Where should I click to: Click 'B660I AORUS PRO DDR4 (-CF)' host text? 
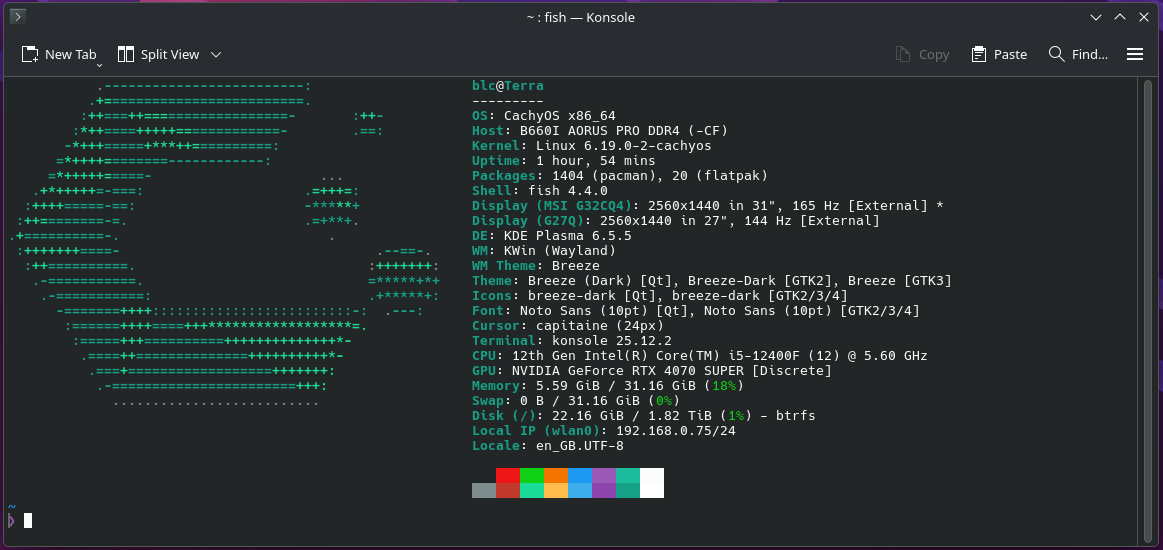(624, 130)
